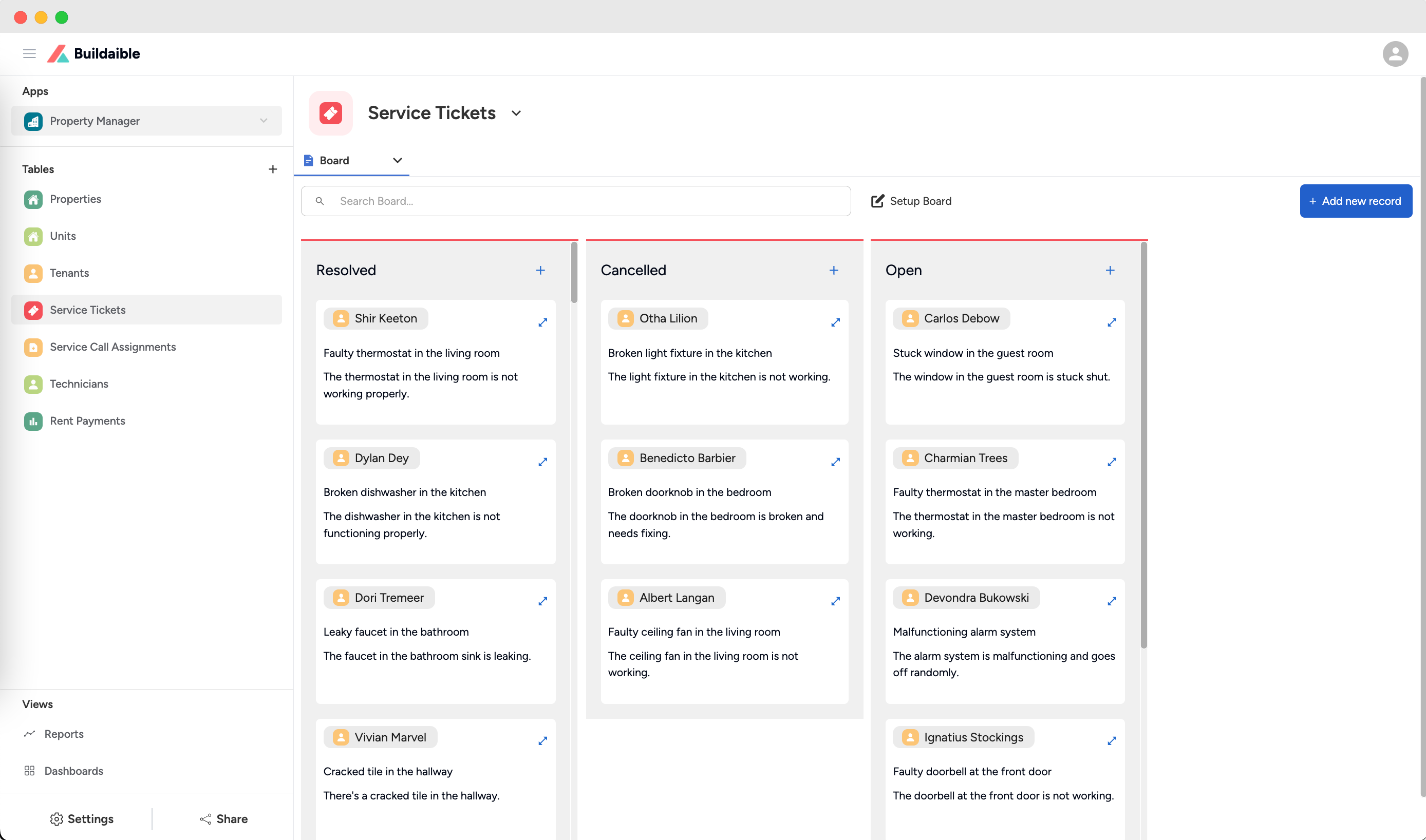Click the Setup Board edit icon
The image size is (1426, 840).
tap(877, 201)
